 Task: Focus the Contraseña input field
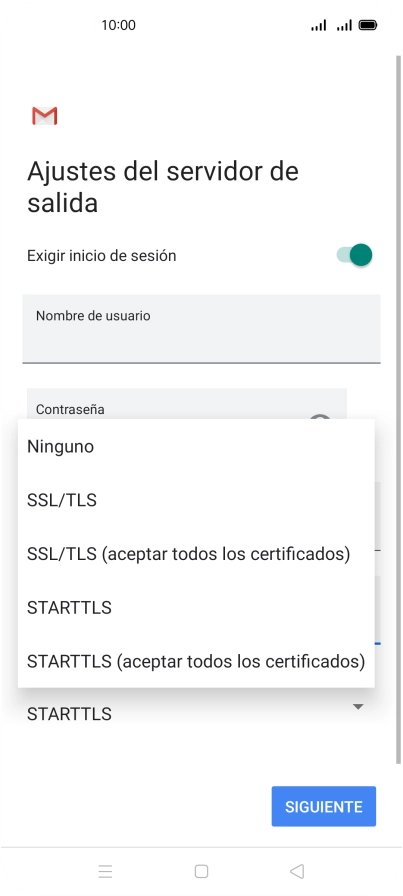point(187,405)
